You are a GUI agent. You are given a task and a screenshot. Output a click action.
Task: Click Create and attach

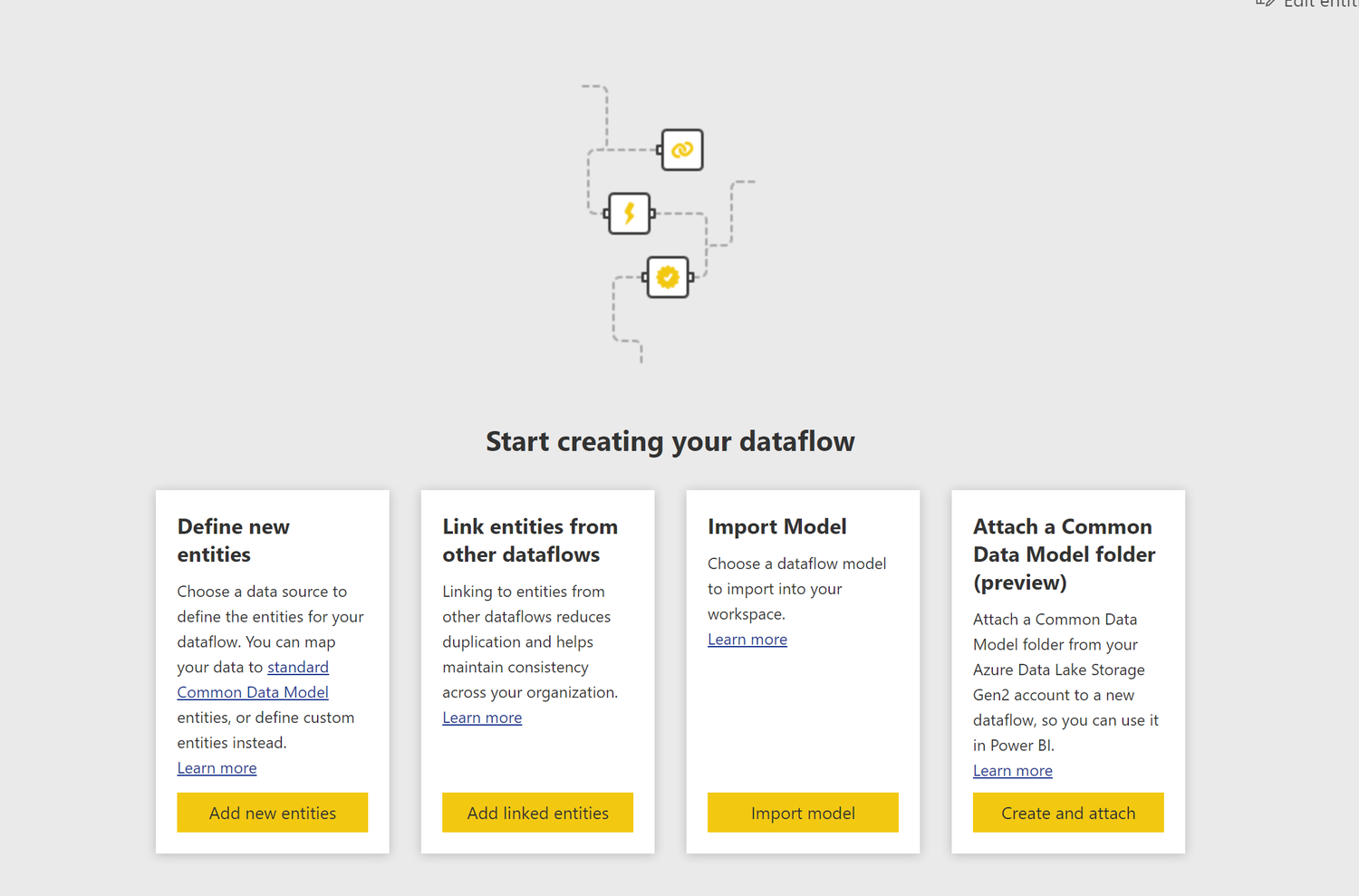1067,813
